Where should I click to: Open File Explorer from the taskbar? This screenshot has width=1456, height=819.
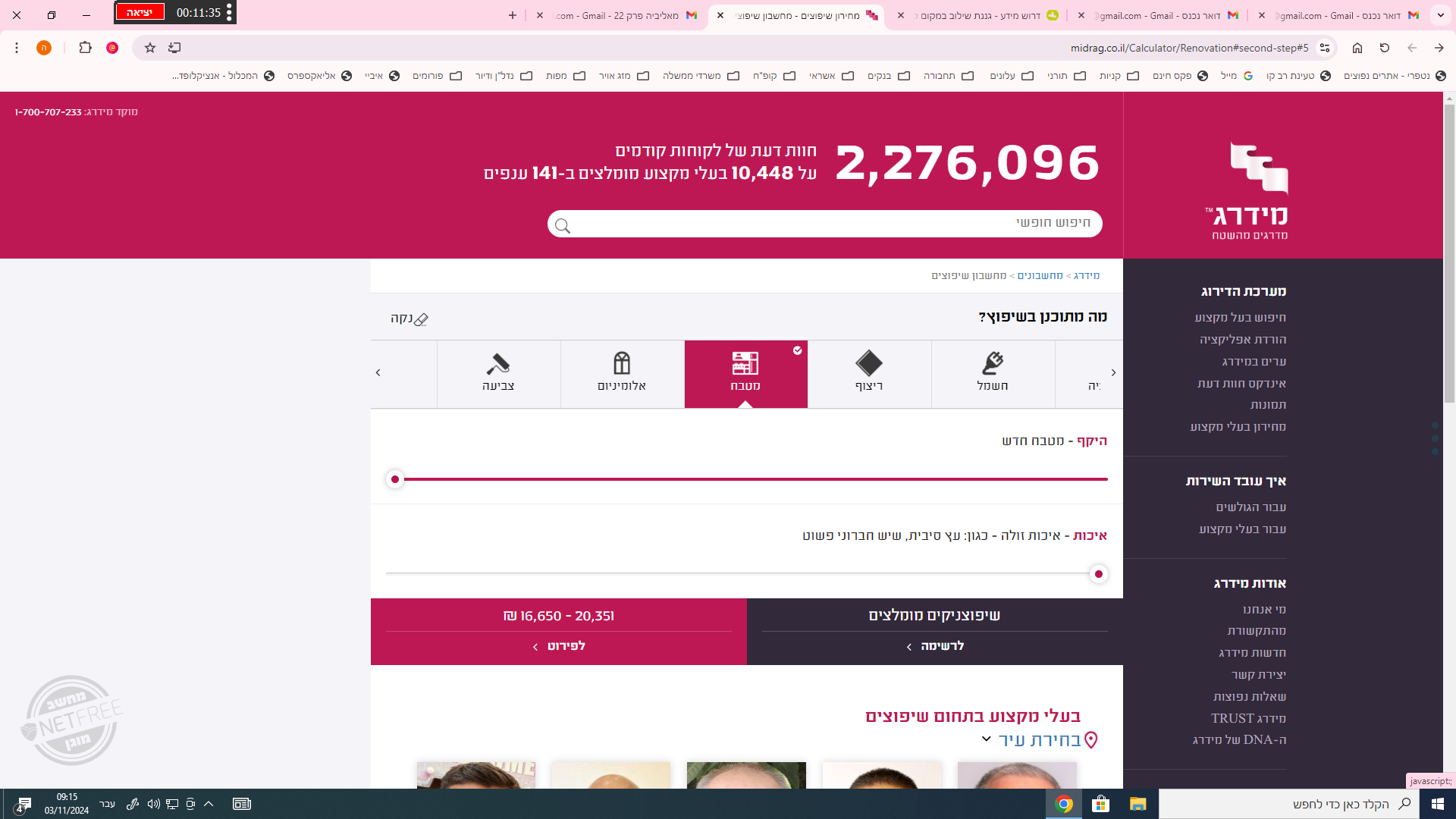click(x=1137, y=804)
